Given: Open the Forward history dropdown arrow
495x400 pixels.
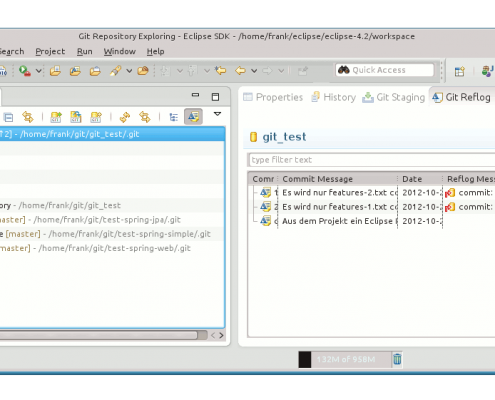Looking at the screenshot, I should [x=281, y=71].
